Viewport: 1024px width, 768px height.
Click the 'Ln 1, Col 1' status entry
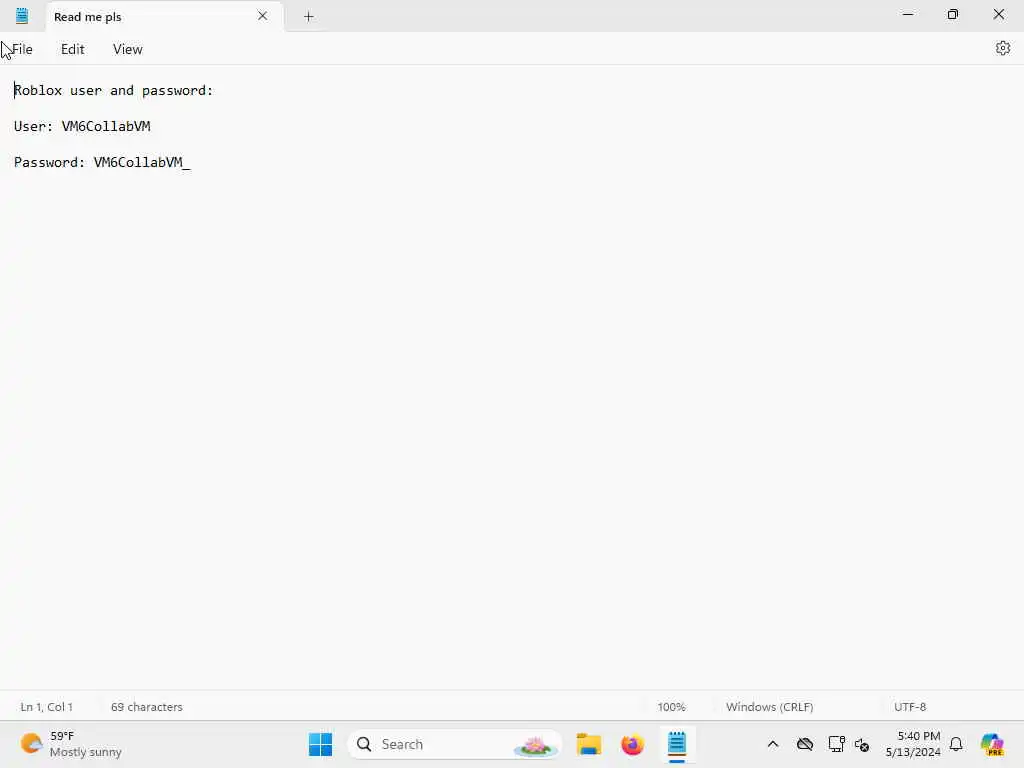tap(46, 707)
